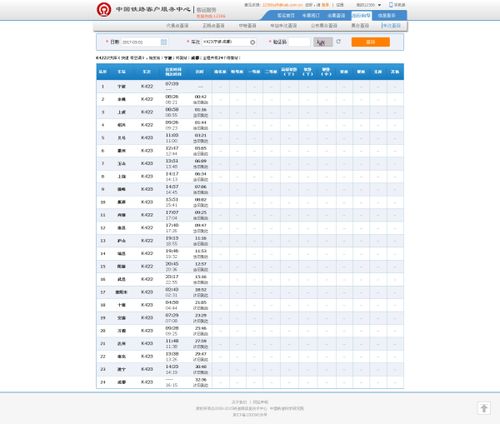This screenshot has width=500, height=424.
Task: Click the mobile version phone icon
Action: tap(391, 5)
